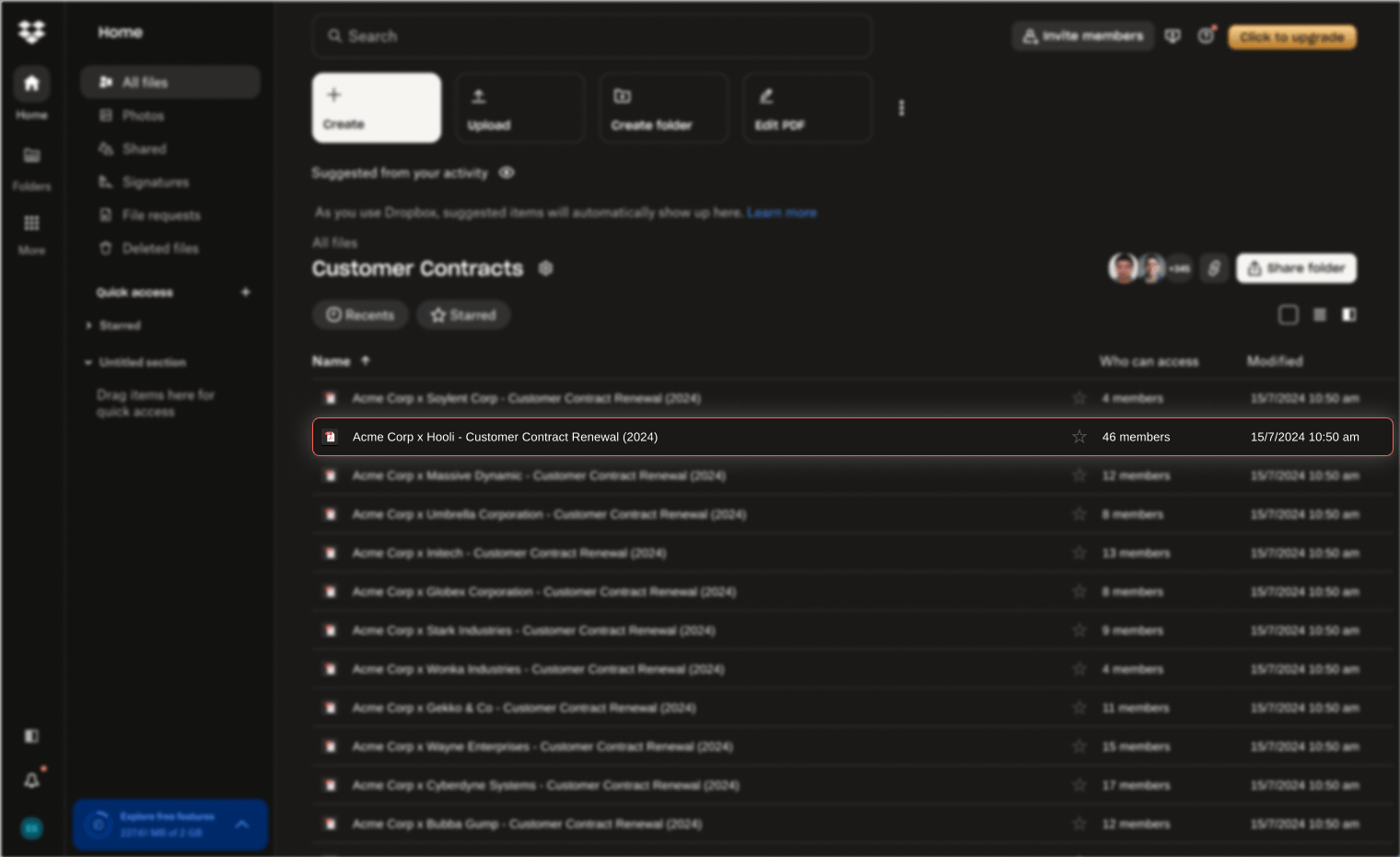Toggle the suggested activity eye icon
This screenshot has width=1400, height=857.
507,172
